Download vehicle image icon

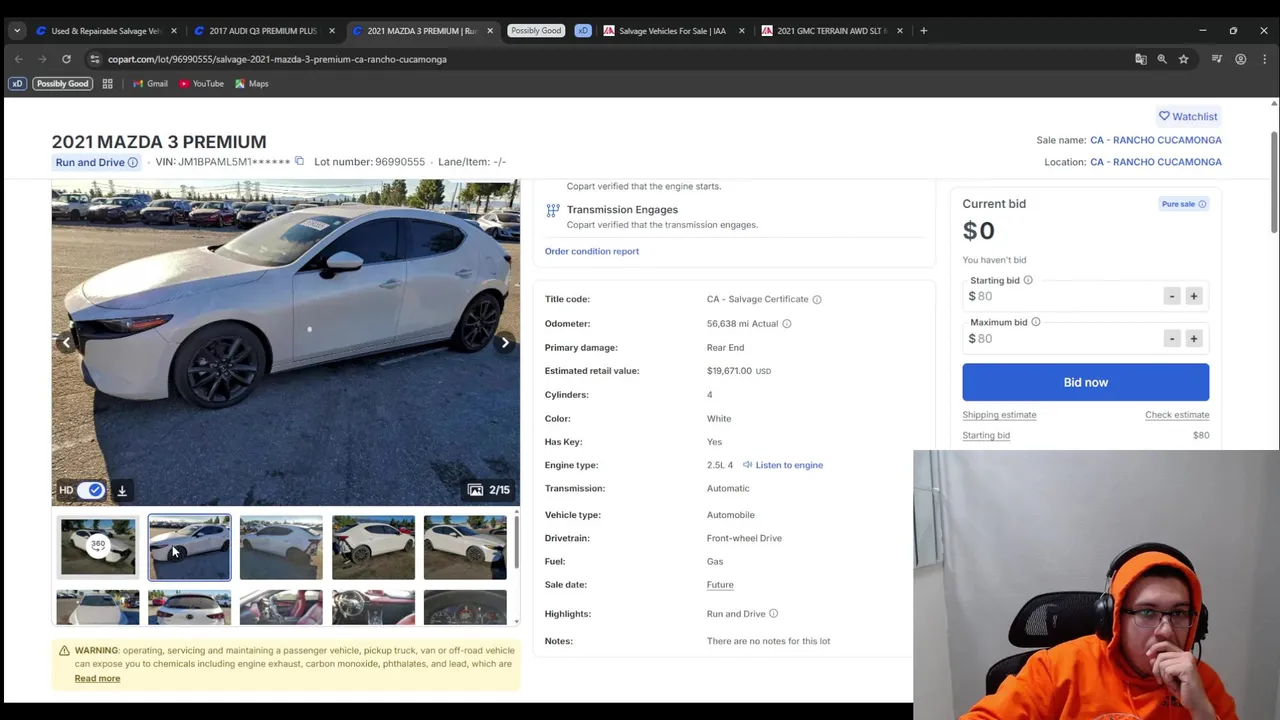(122, 490)
